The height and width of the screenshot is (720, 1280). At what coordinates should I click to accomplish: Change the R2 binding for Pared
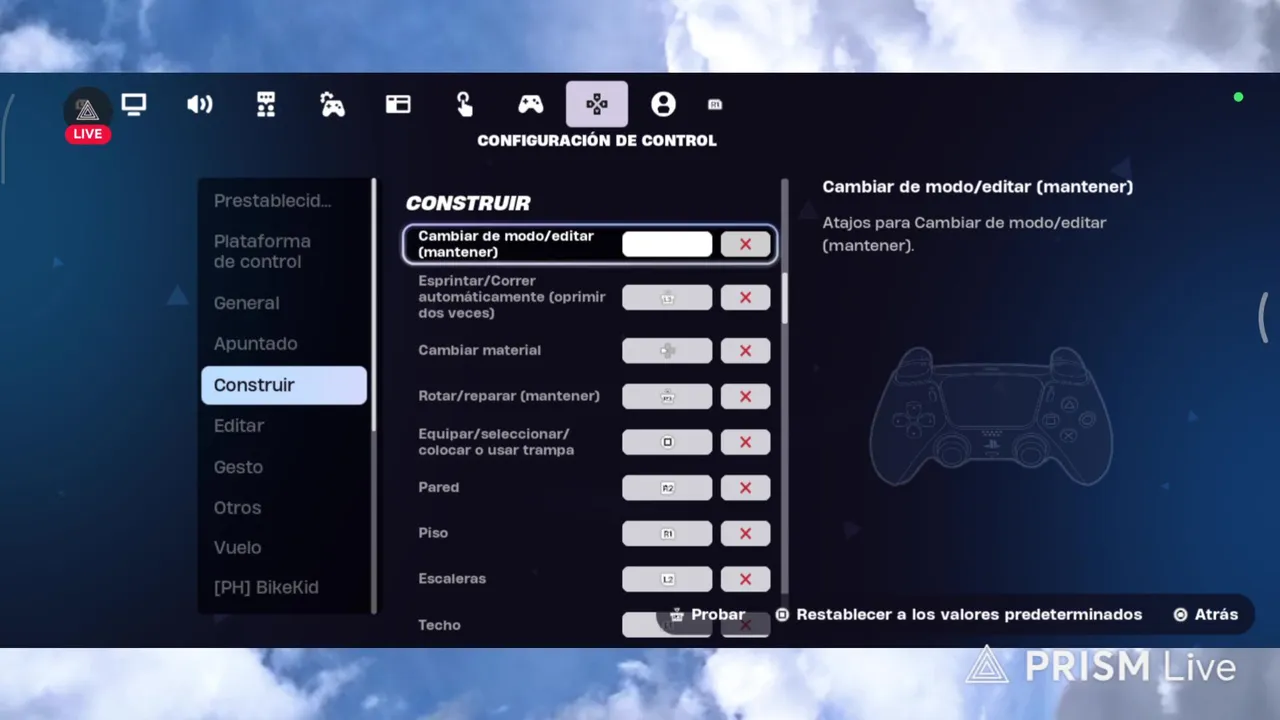(x=667, y=488)
